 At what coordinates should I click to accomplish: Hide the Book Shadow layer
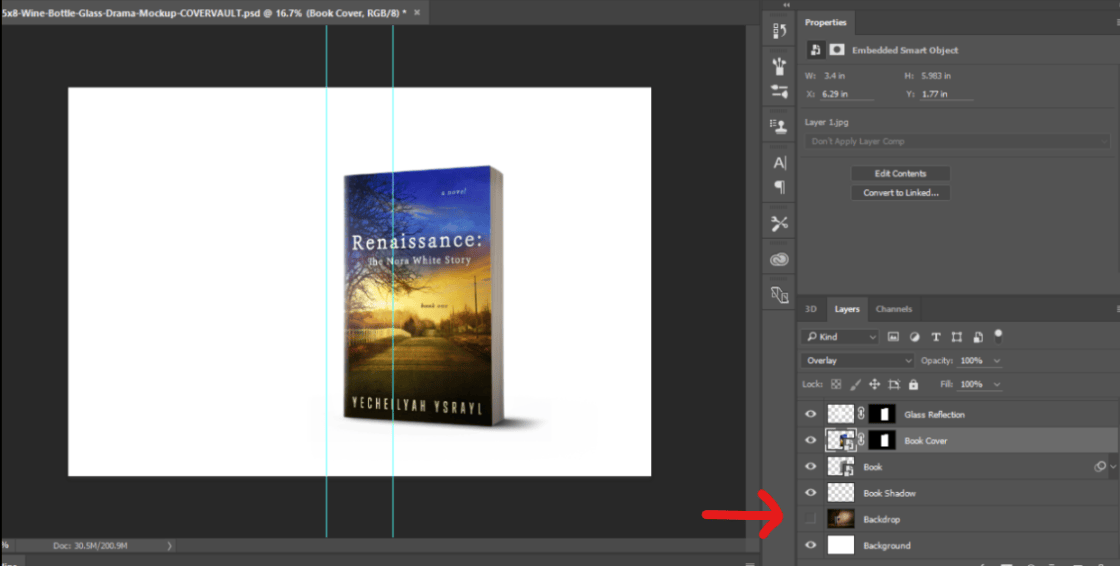tap(810, 493)
